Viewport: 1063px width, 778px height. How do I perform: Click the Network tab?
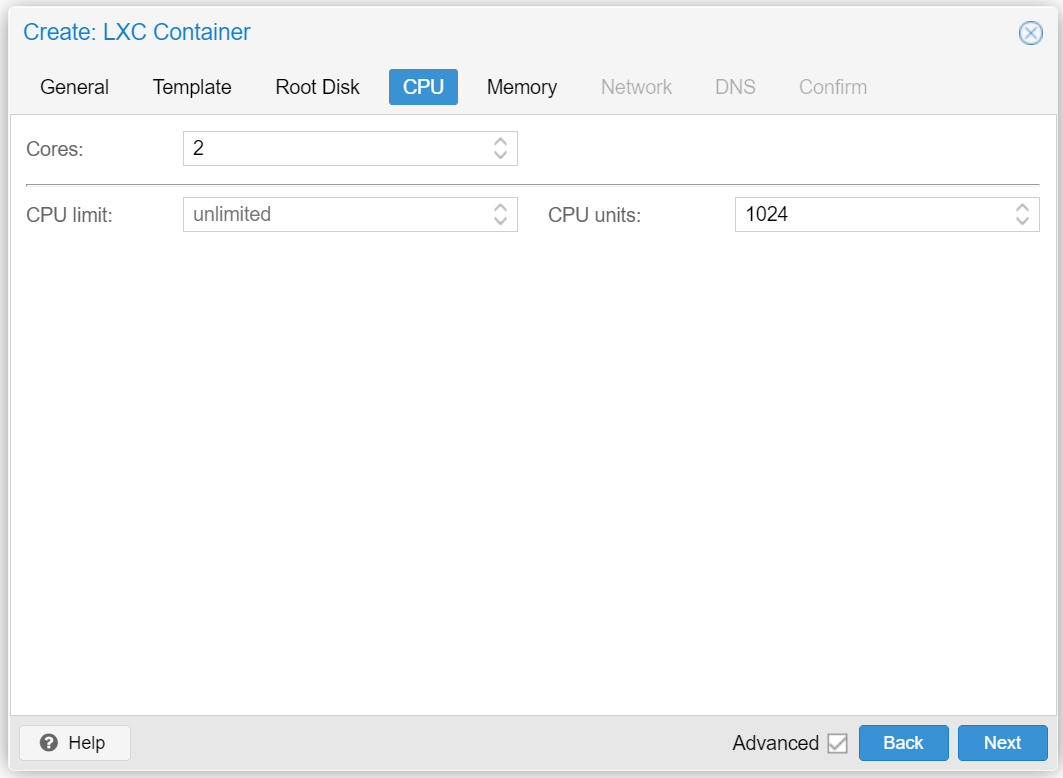point(636,87)
